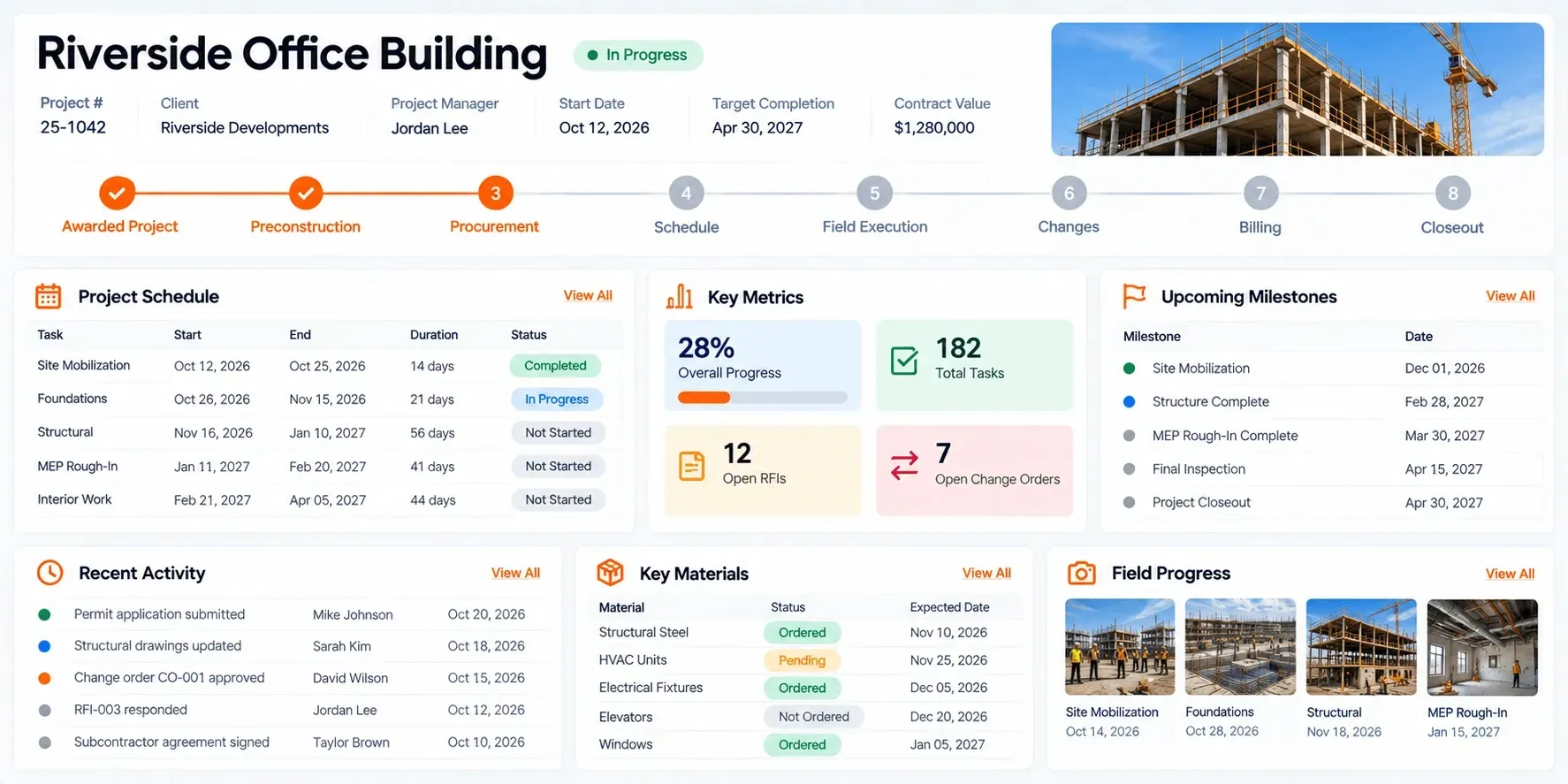Select step 8 Closeout circle
The width and height of the screenshot is (1568, 784).
click(1453, 193)
